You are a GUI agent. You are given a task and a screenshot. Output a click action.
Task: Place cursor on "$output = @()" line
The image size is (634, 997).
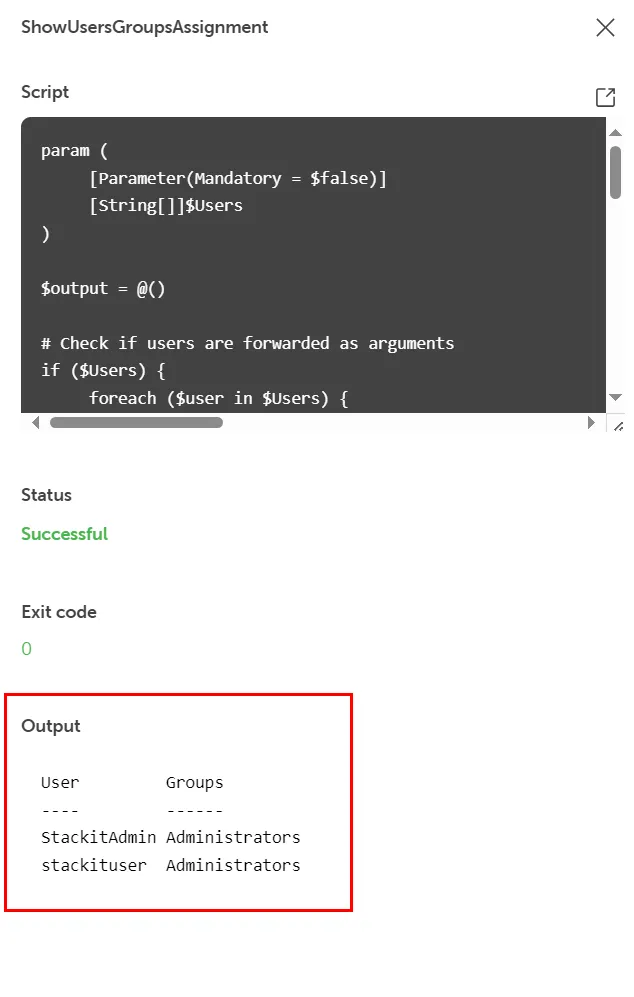(x=103, y=288)
